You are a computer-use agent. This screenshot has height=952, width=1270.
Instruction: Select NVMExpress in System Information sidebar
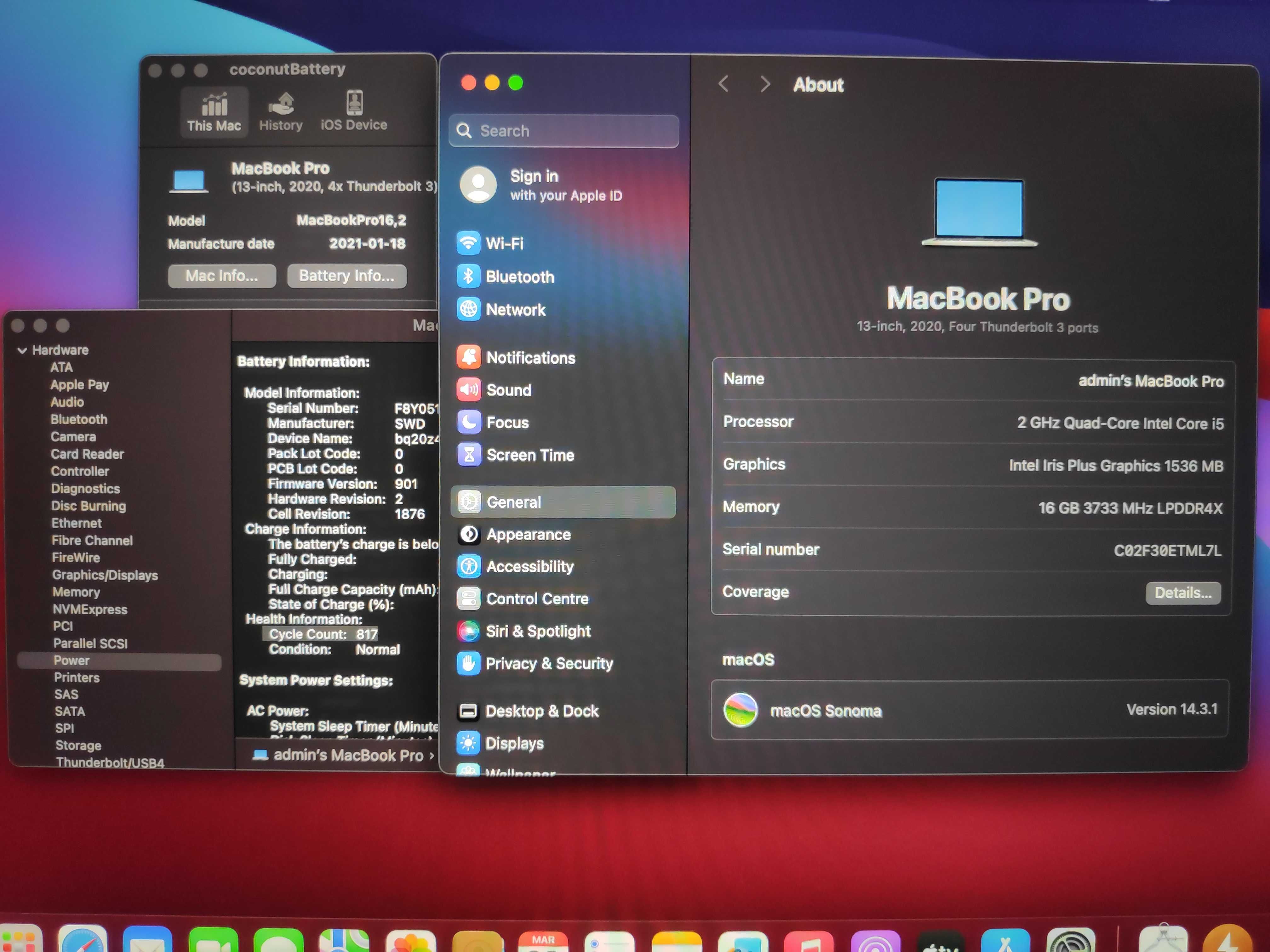tap(90, 609)
